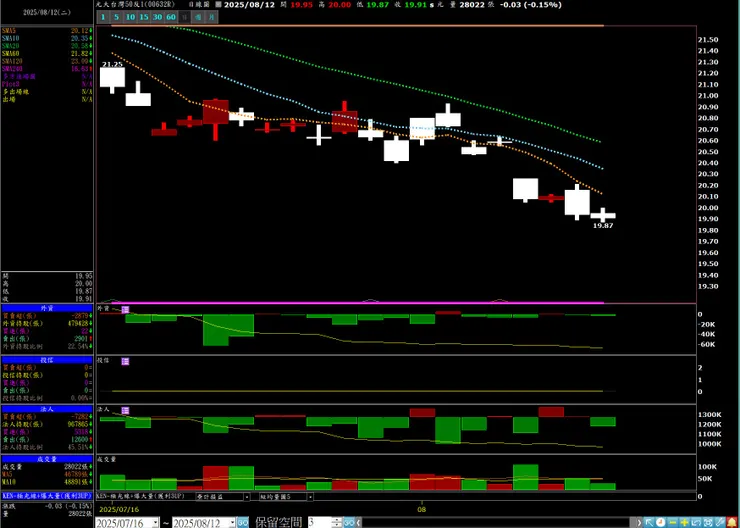
Task: Switch to the 5-minute chart interval
Action: (x=116, y=17)
